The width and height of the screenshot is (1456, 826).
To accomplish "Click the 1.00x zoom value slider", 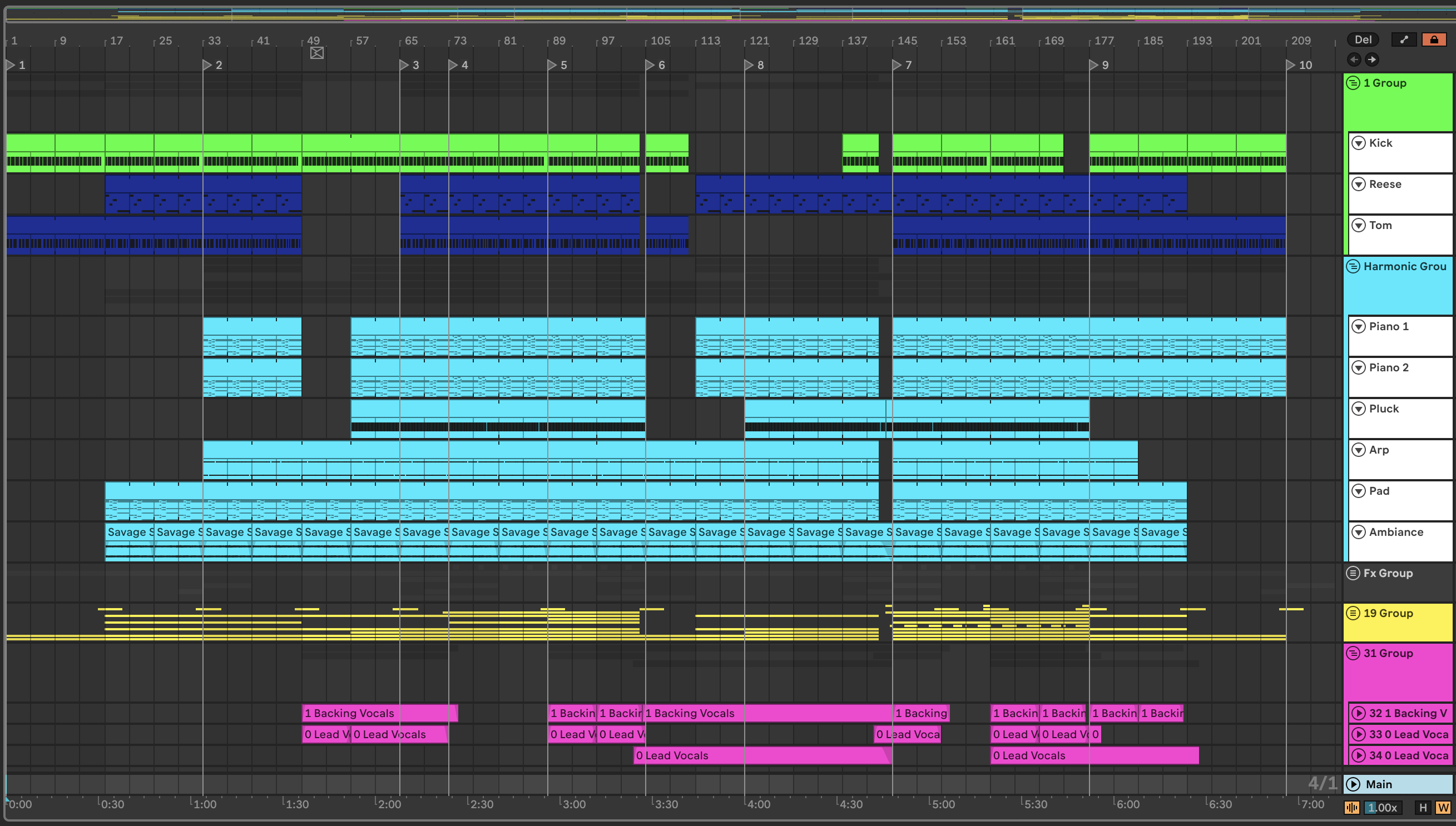I will (x=1382, y=807).
